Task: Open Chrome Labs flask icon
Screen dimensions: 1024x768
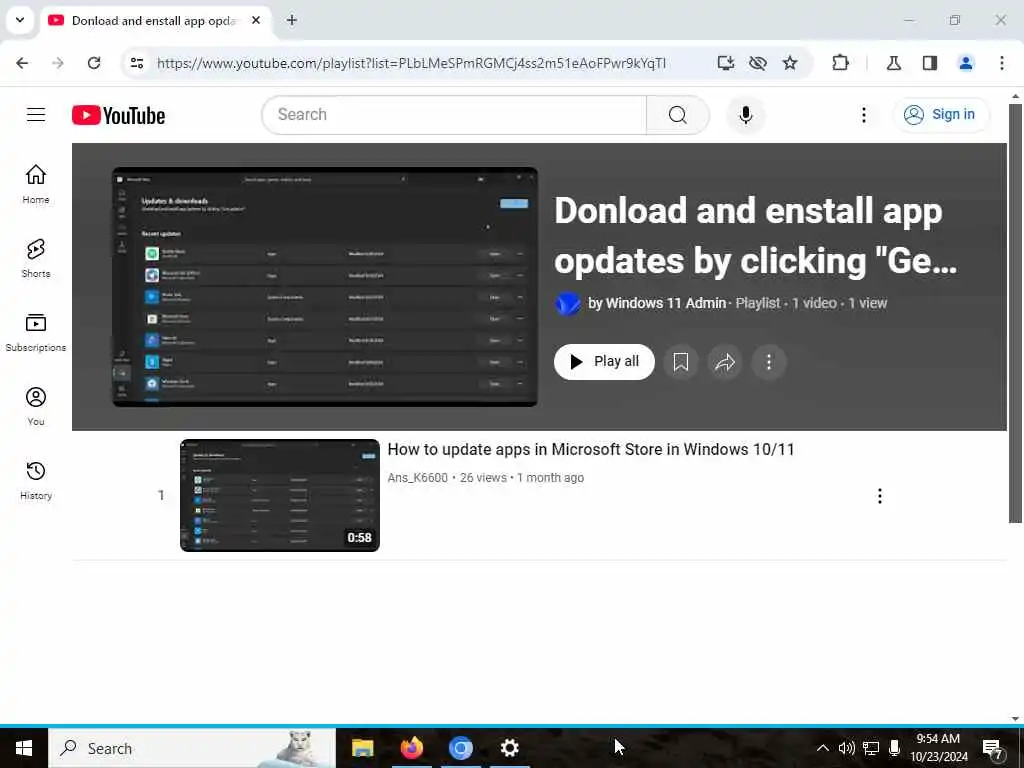Action: (893, 63)
